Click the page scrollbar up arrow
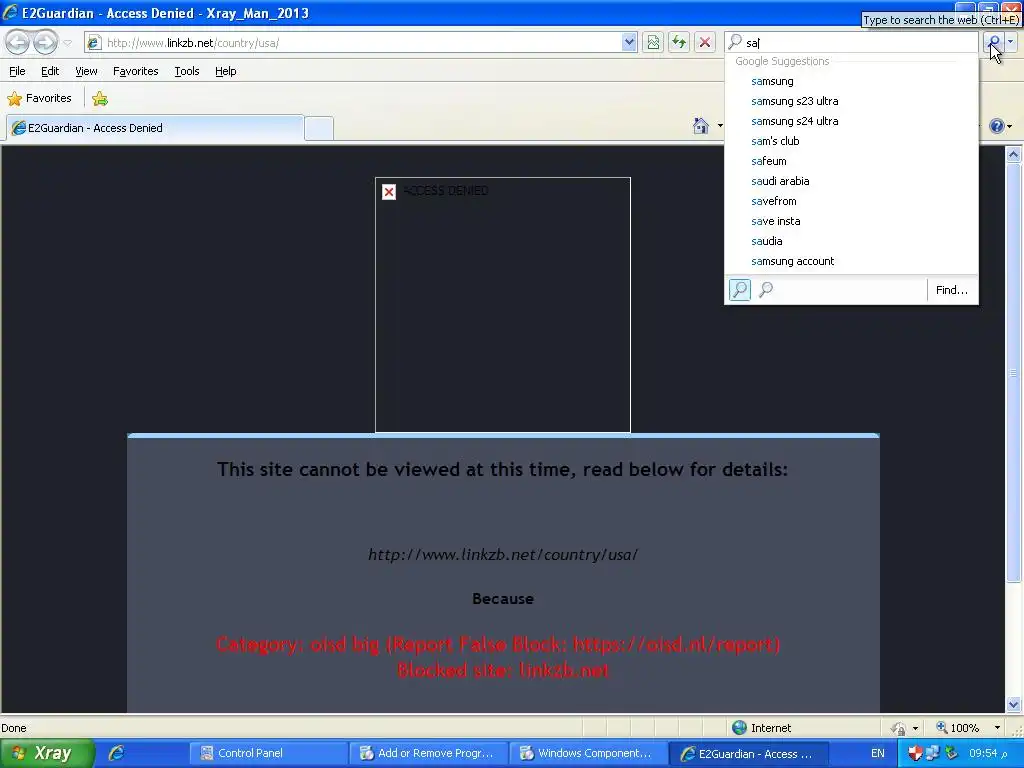 point(1014,155)
